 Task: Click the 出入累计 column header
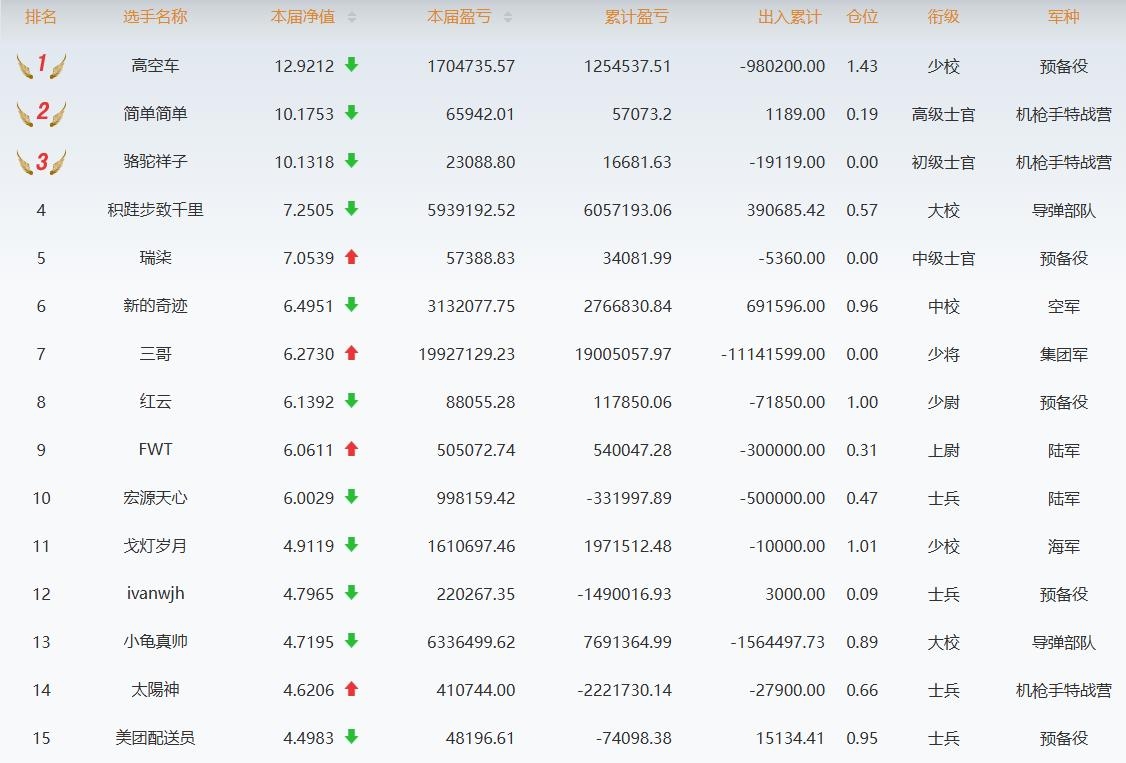point(789,17)
